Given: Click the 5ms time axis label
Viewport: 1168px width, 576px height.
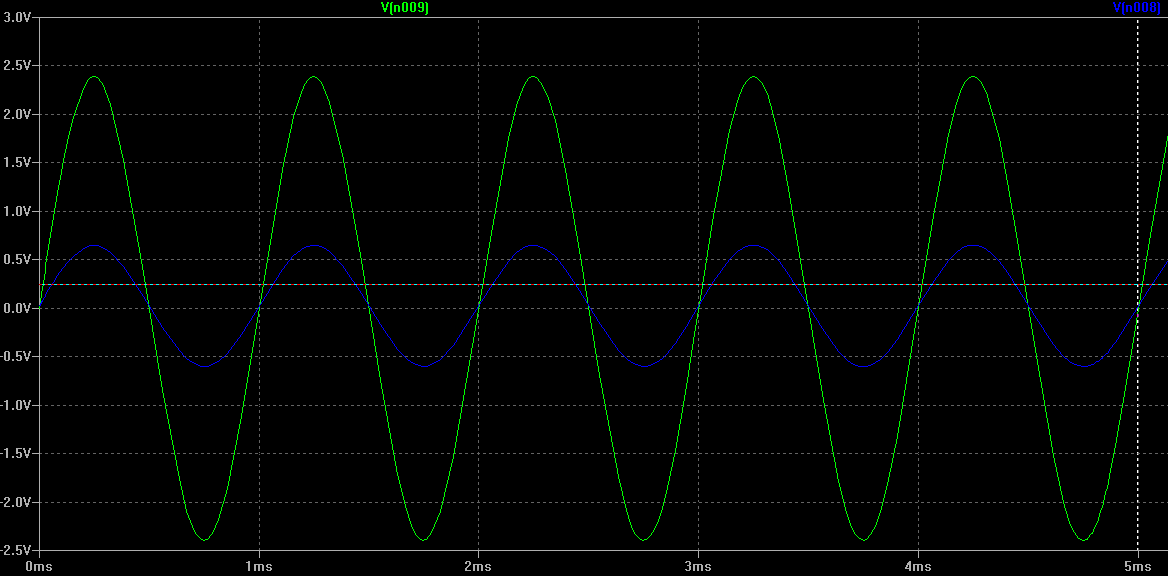Looking at the screenshot, I should click(x=1137, y=567).
